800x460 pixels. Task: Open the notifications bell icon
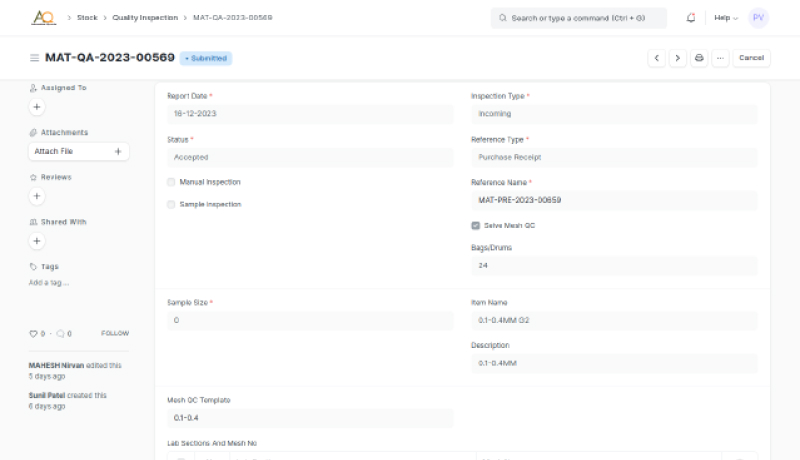click(691, 18)
